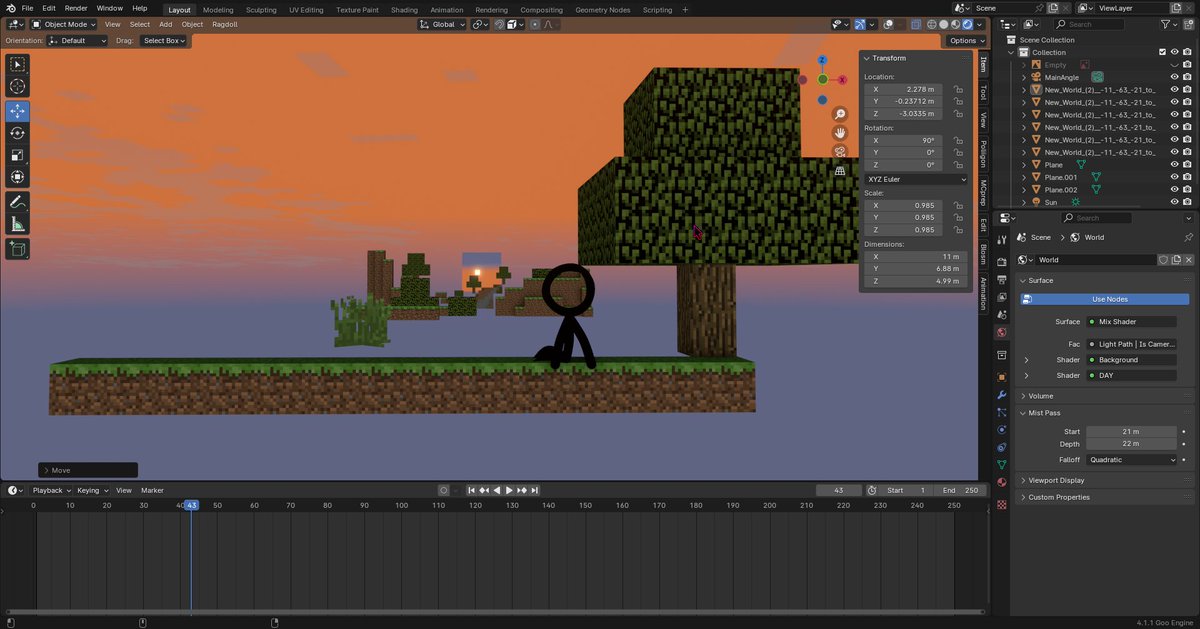
Task: Expand the Volume panel
Action: 1042,396
